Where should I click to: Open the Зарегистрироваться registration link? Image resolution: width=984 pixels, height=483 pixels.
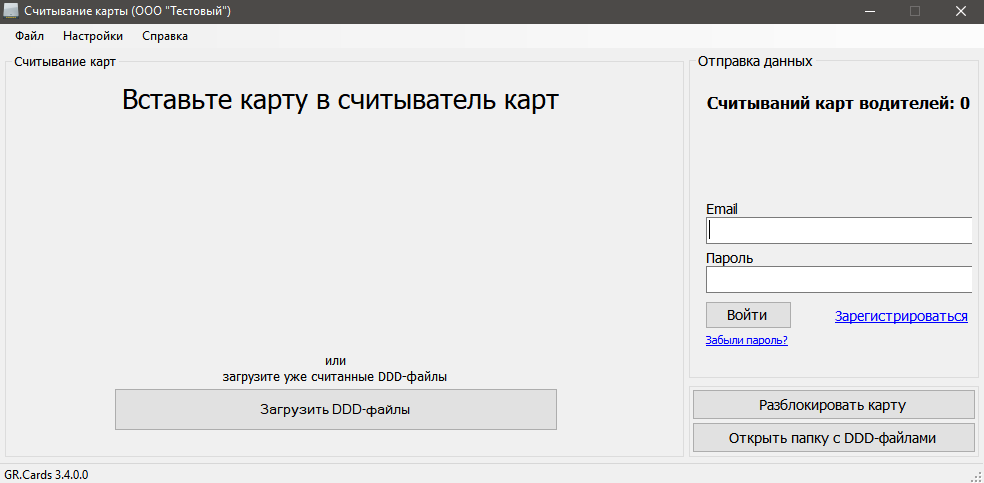pyautogui.click(x=901, y=316)
